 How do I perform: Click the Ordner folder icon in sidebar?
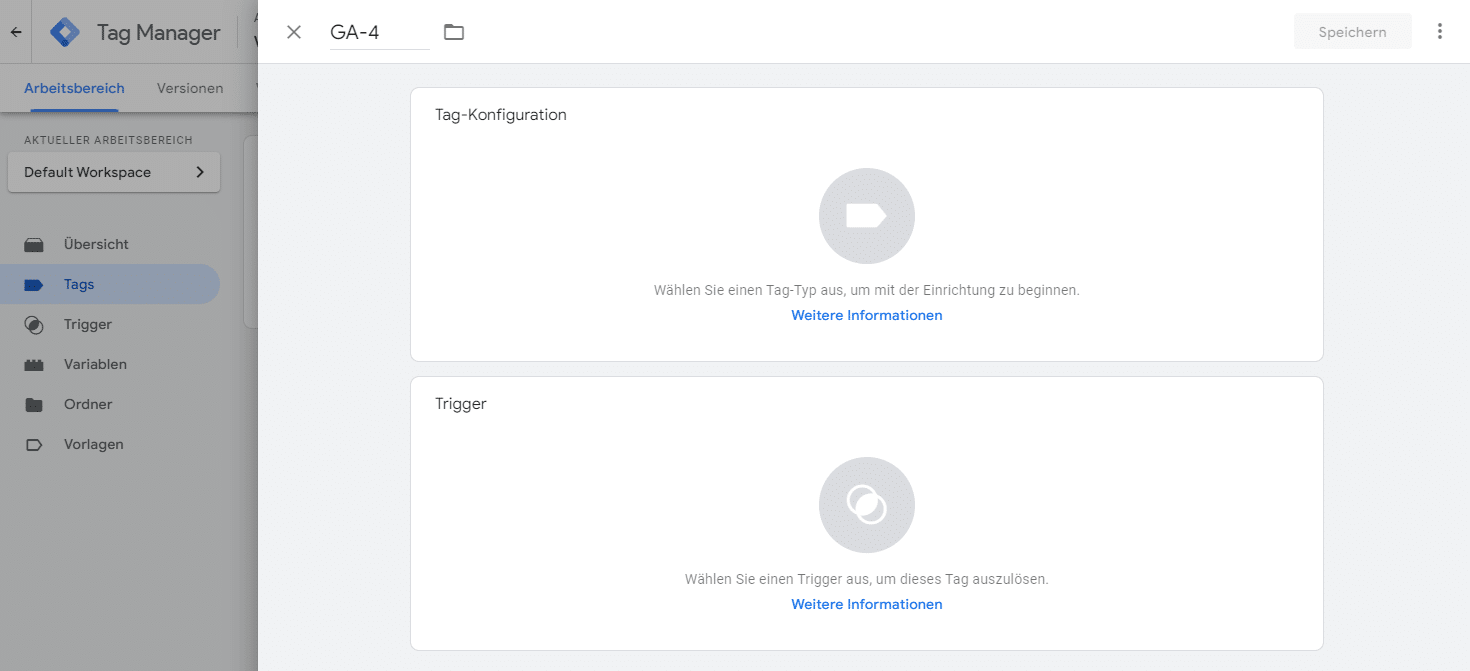34,405
